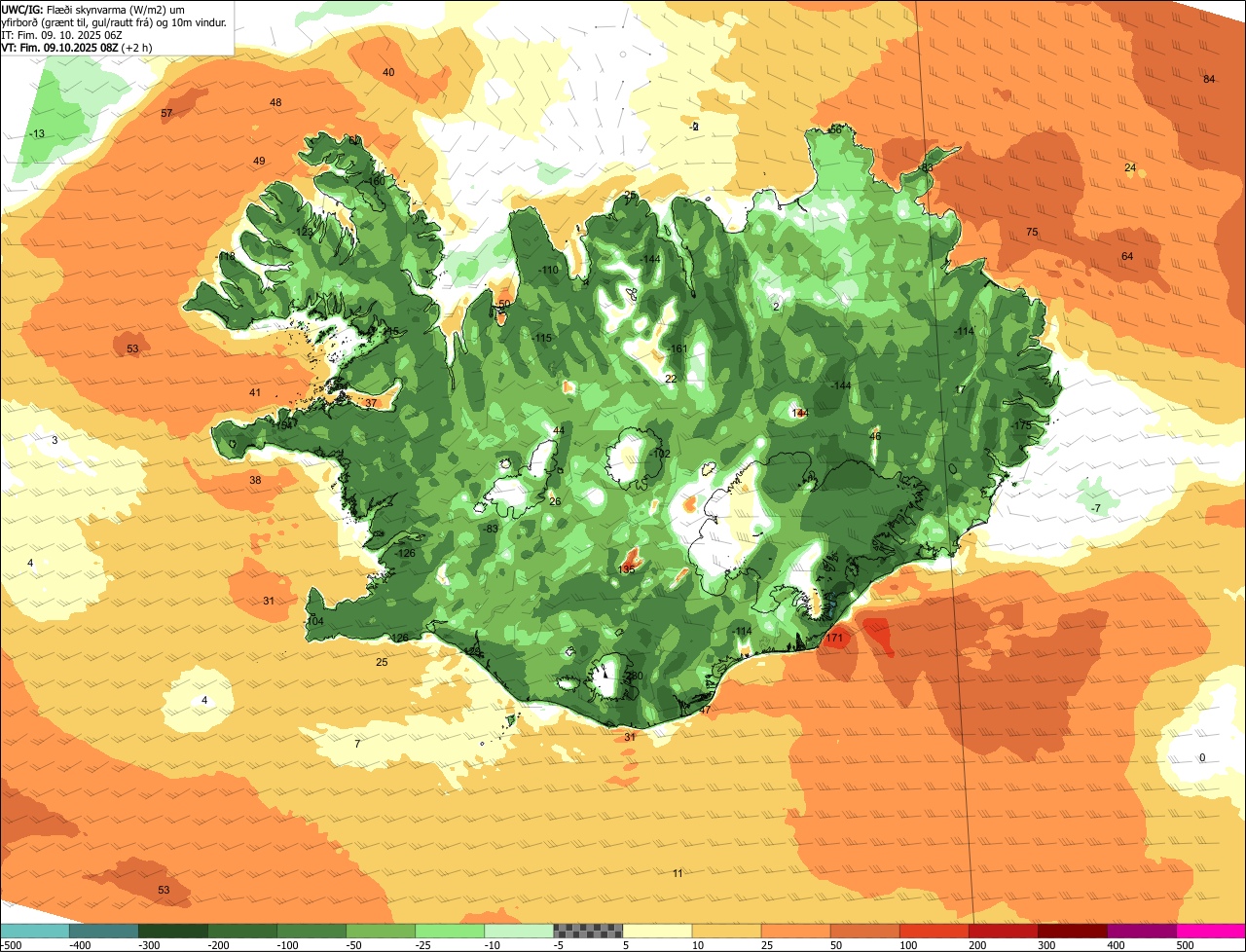Click the positive '144' value in eastern highlands
The image size is (1246, 952).
pyautogui.click(x=800, y=413)
